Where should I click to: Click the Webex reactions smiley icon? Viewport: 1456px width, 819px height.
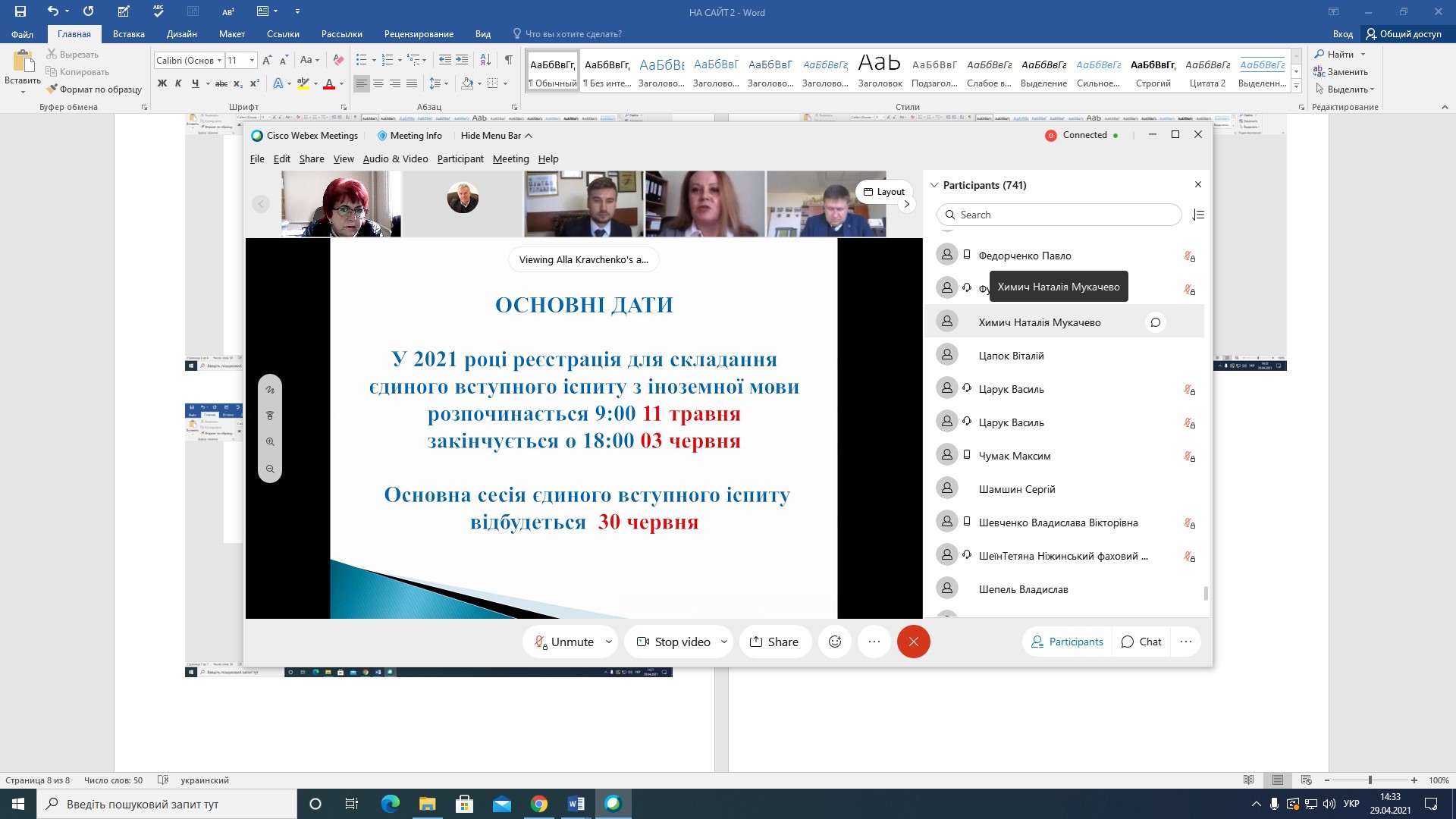[x=835, y=642]
